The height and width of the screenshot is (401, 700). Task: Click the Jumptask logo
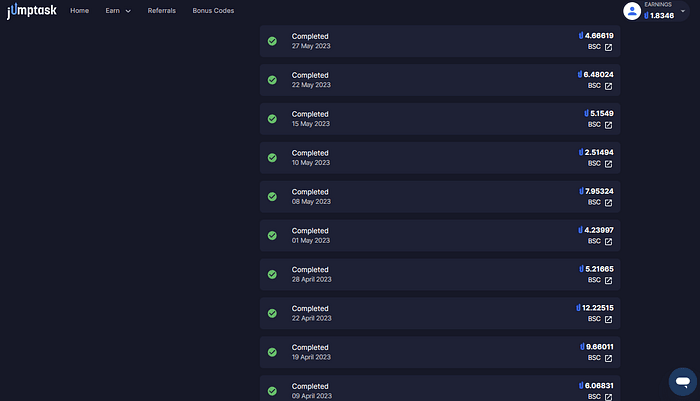(x=32, y=10)
